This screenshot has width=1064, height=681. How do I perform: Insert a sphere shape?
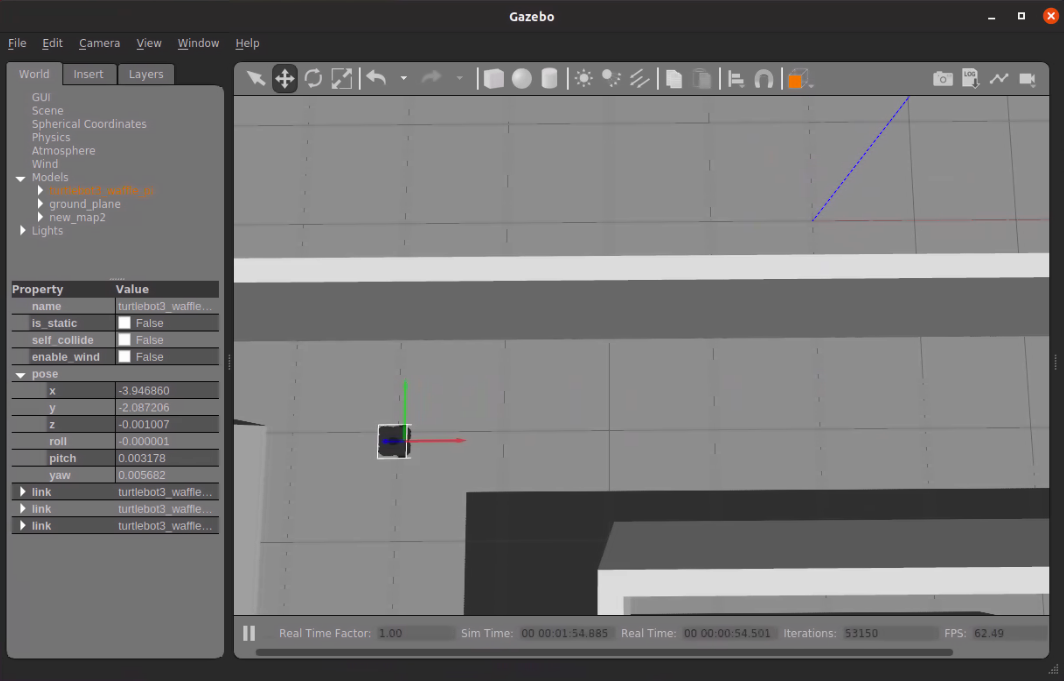tap(522, 79)
